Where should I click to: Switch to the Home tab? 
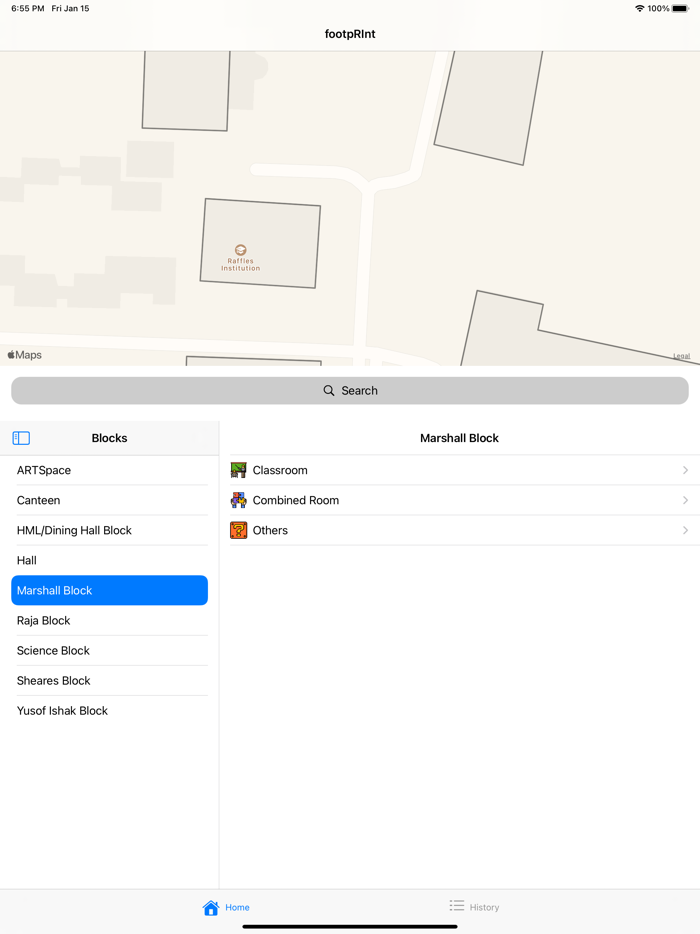pos(226,907)
